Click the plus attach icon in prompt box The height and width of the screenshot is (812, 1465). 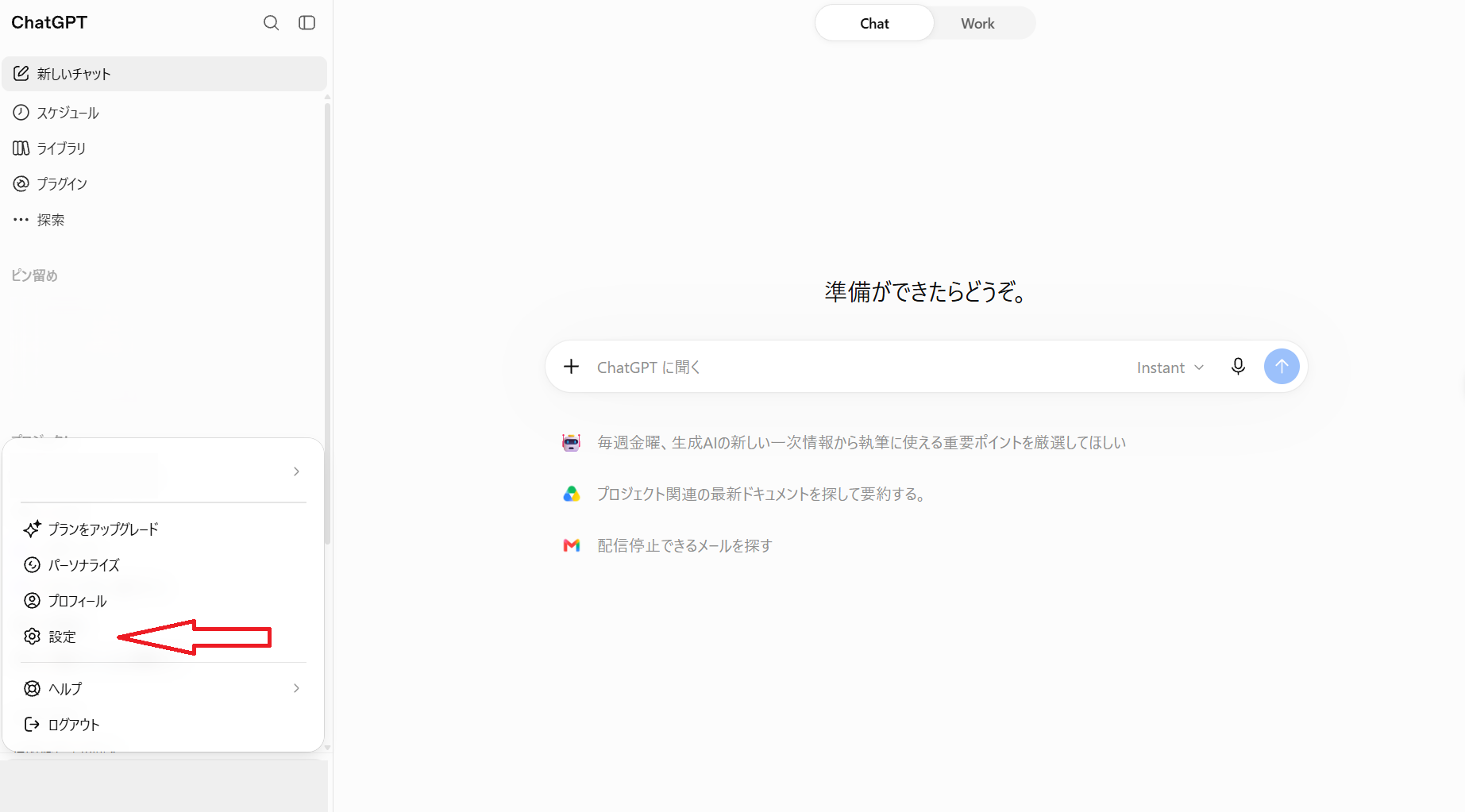571,367
